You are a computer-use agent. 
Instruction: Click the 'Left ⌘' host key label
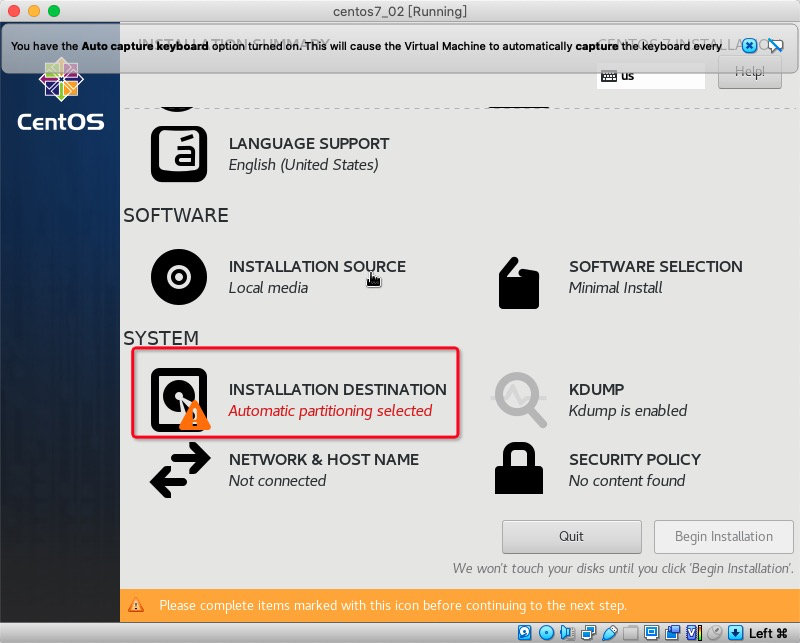click(768, 633)
